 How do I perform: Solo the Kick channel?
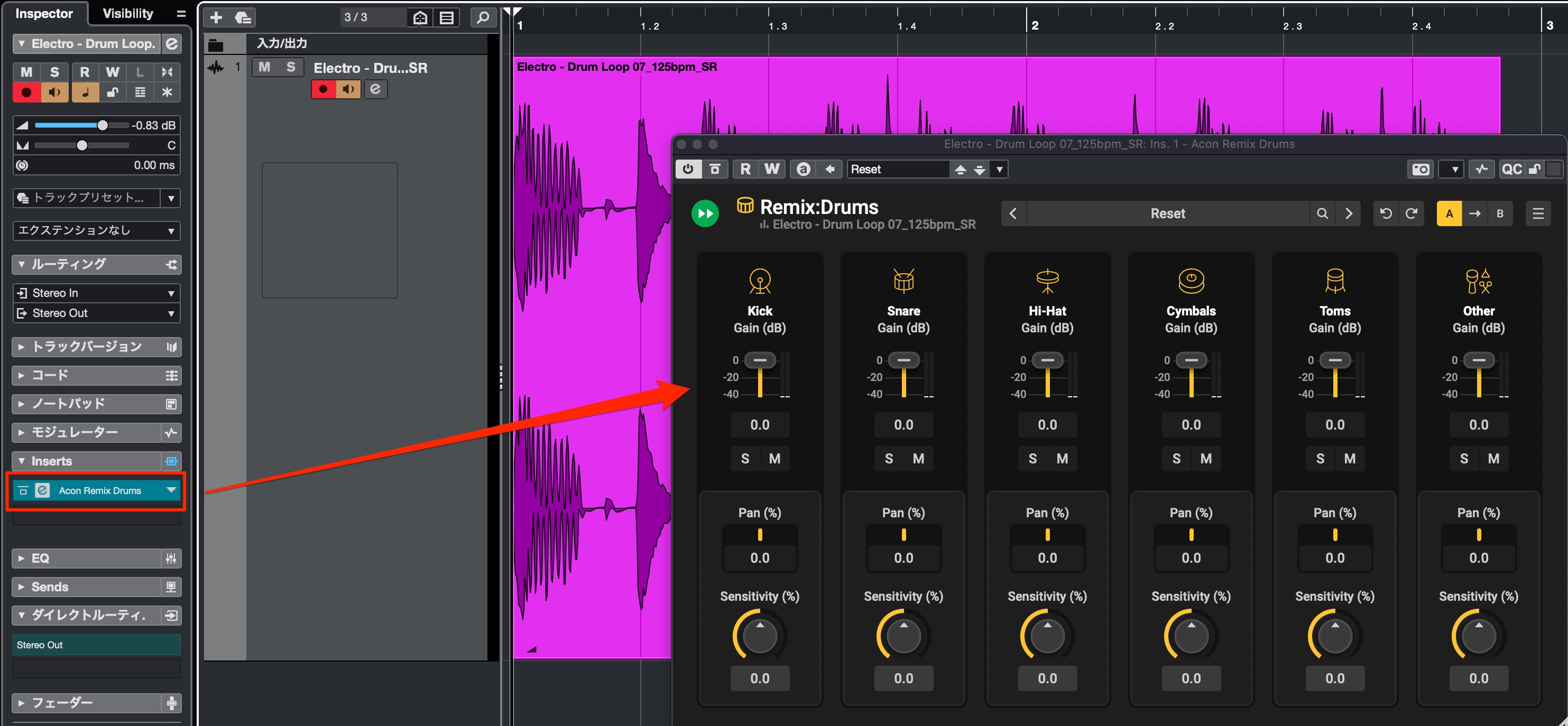[x=745, y=459]
